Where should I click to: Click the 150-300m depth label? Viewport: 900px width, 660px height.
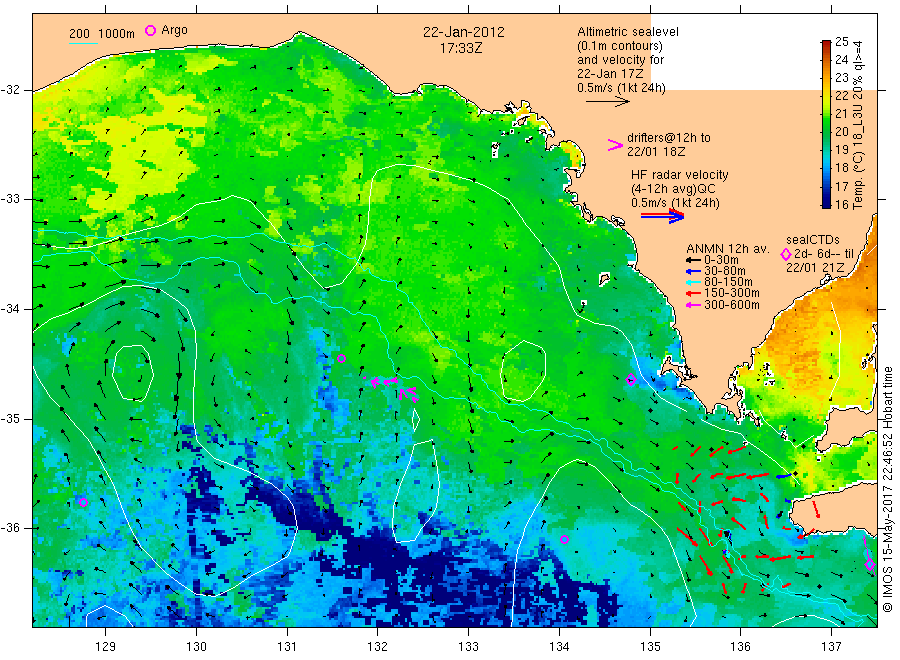tap(732, 293)
